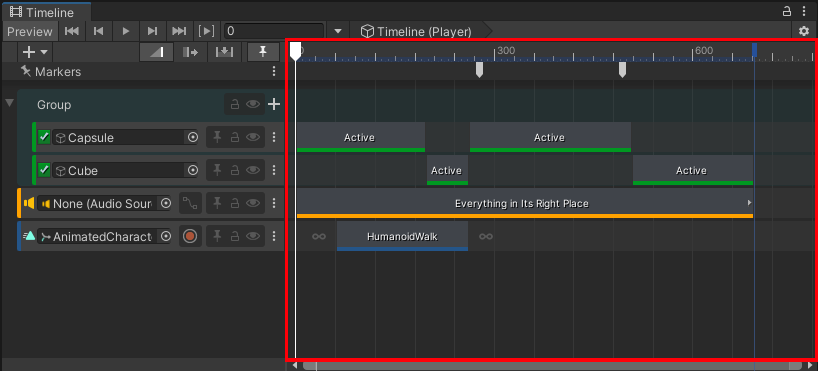Click the blue timeline end marker

tap(754, 50)
